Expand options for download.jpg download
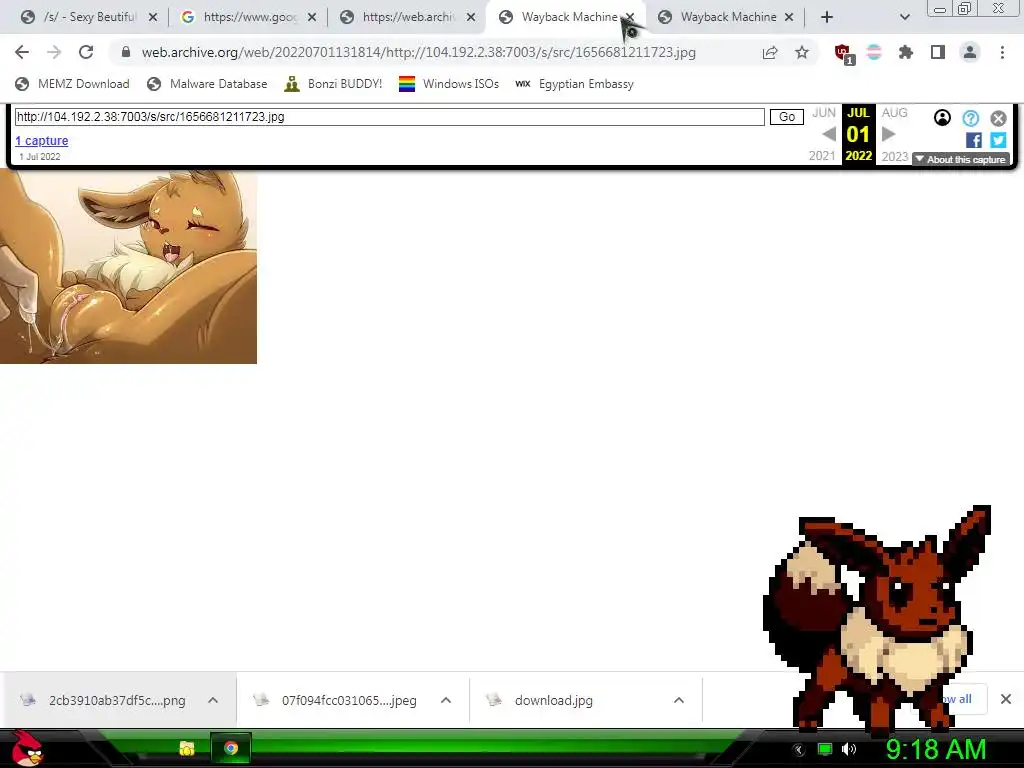The image size is (1024, 768). pyautogui.click(x=679, y=700)
